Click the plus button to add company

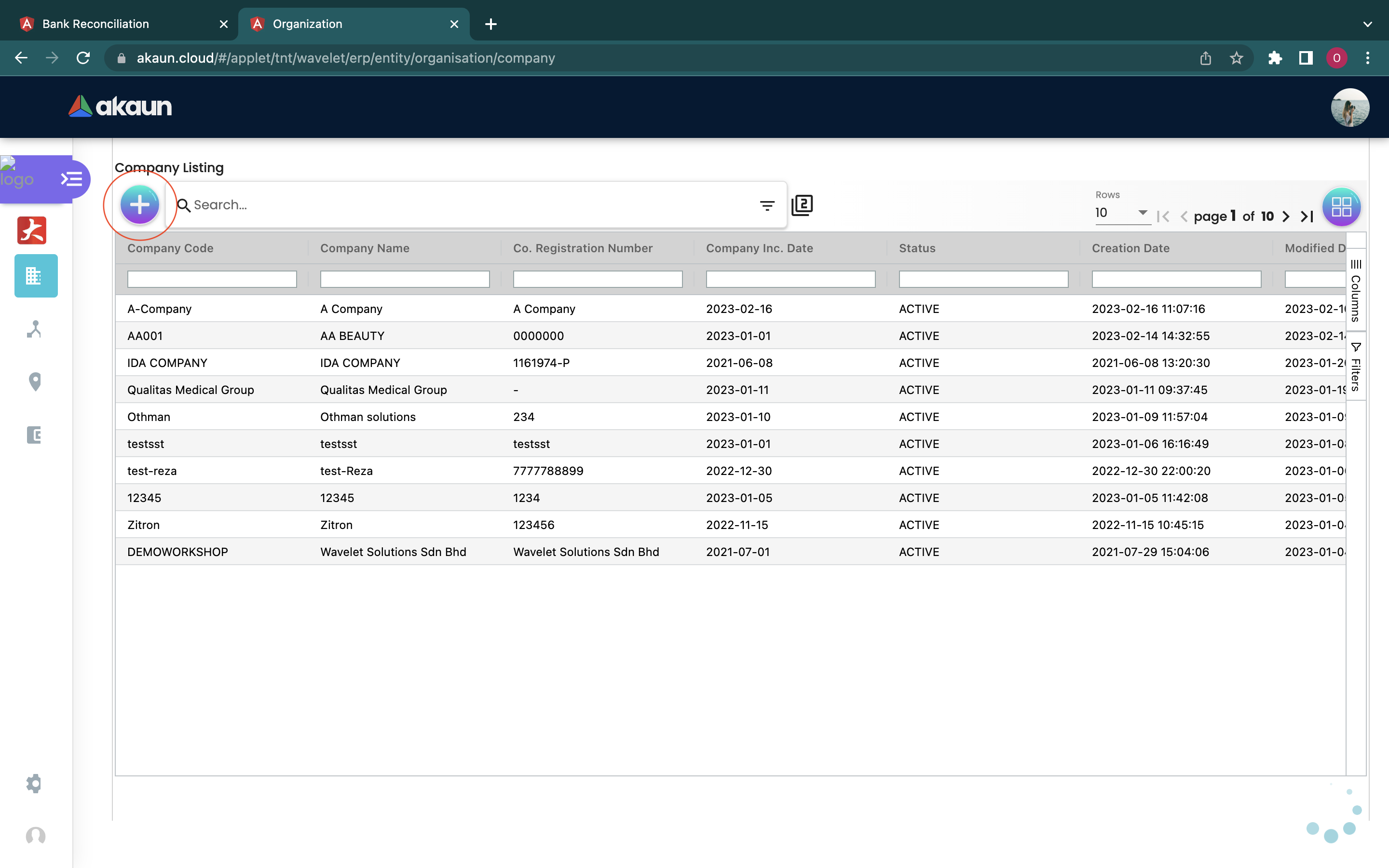pyautogui.click(x=139, y=205)
